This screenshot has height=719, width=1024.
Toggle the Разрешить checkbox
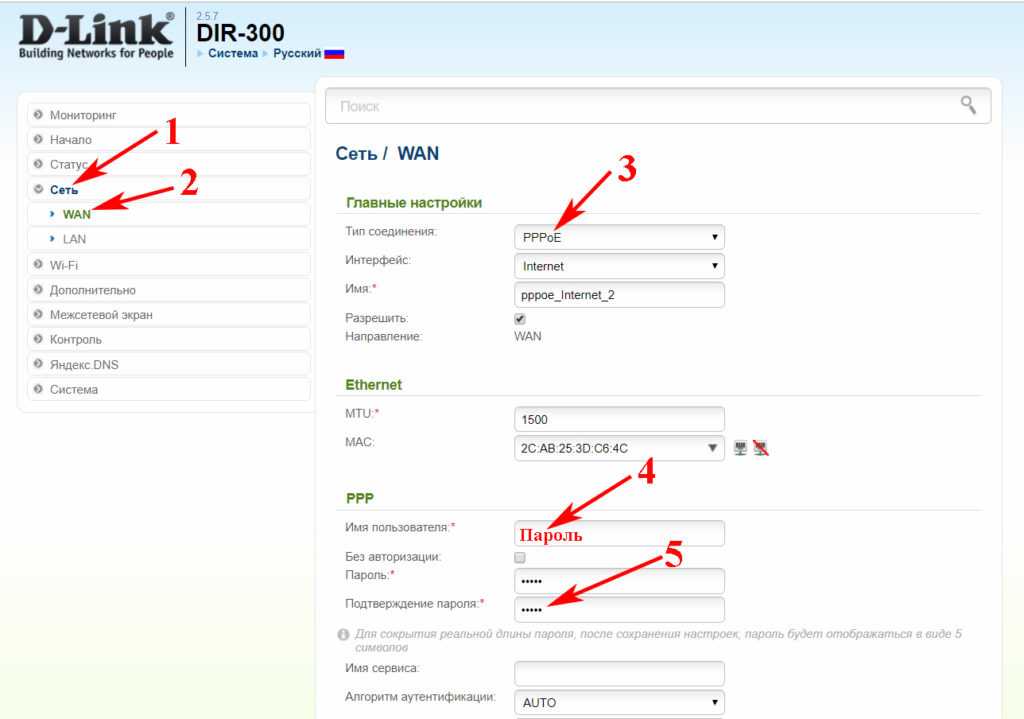(520, 318)
